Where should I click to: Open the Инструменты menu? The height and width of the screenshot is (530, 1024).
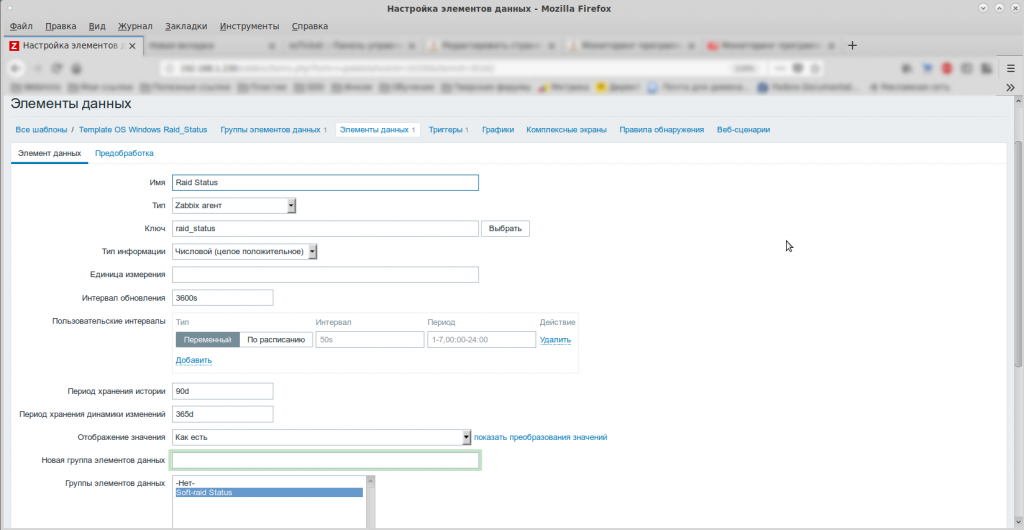(x=249, y=26)
